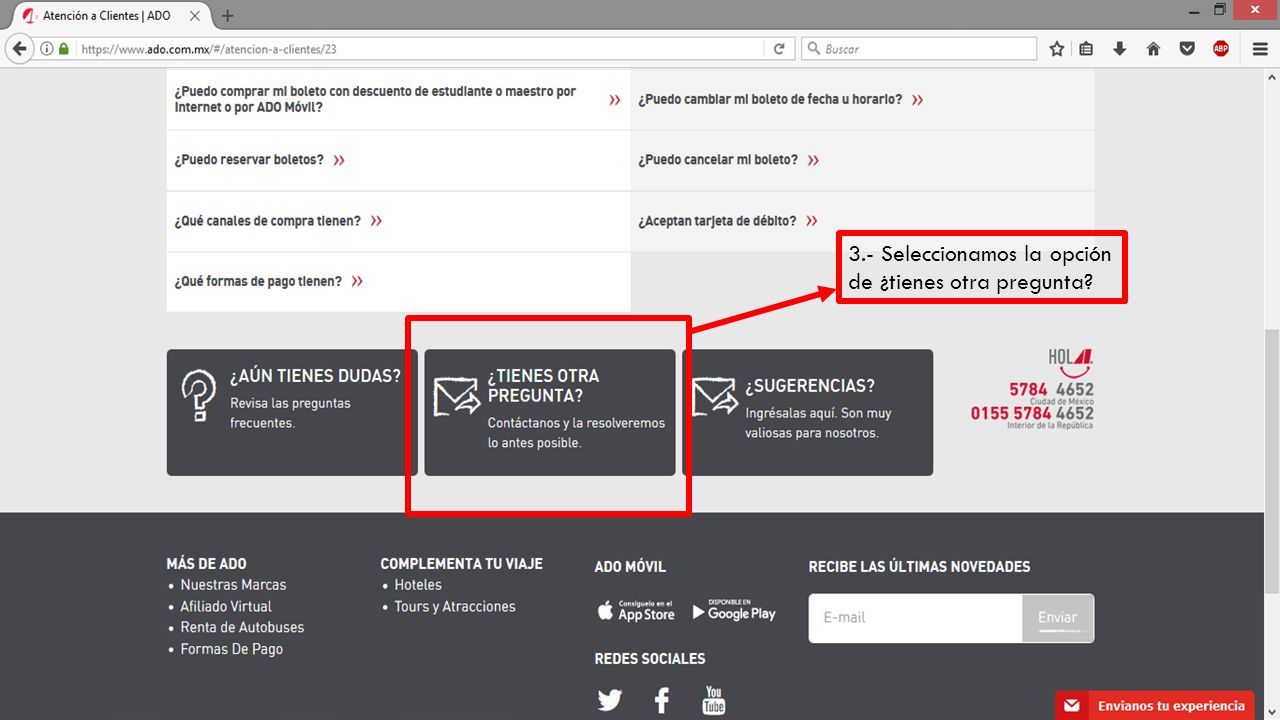Click the Buscar search box
This screenshot has width=1280, height=720.
tap(919, 48)
